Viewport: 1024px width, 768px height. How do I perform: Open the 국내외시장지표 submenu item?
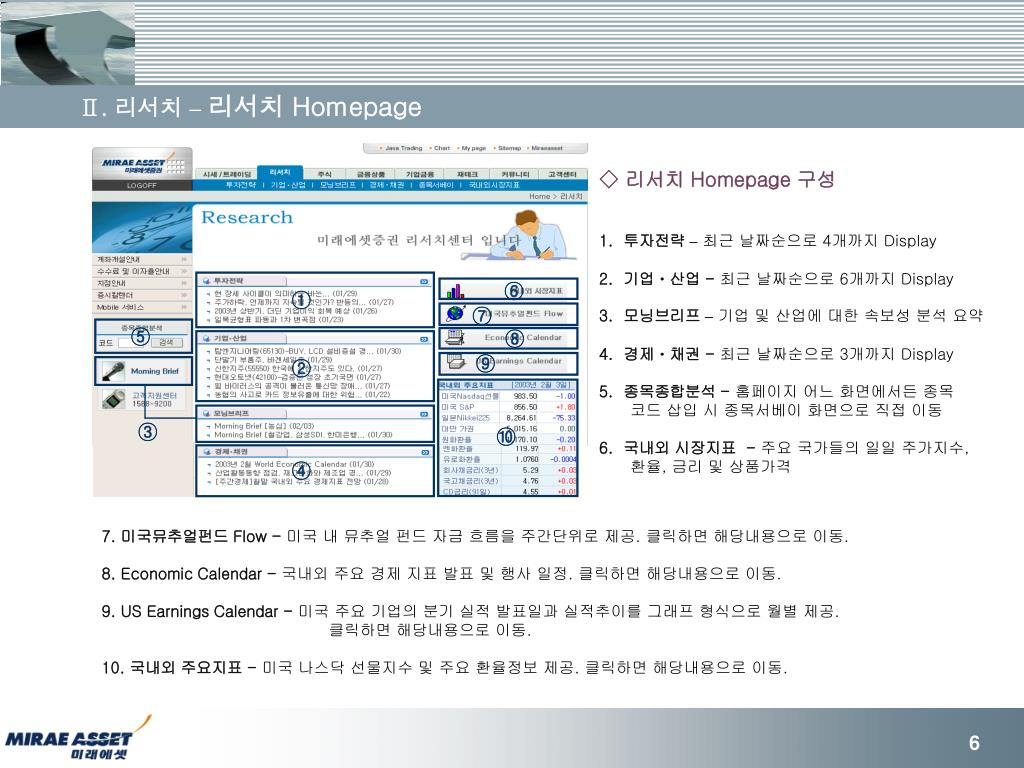[x=494, y=185]
